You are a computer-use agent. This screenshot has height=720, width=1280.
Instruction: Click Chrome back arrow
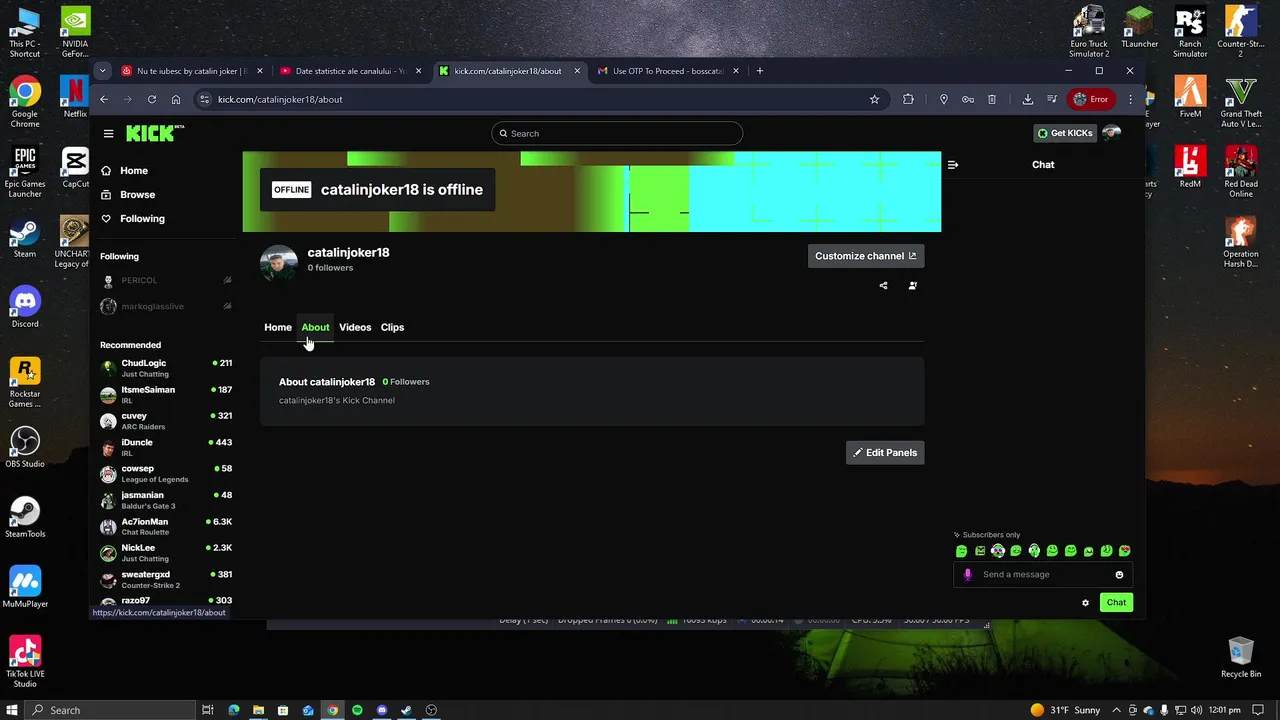(x=104, y=99)
